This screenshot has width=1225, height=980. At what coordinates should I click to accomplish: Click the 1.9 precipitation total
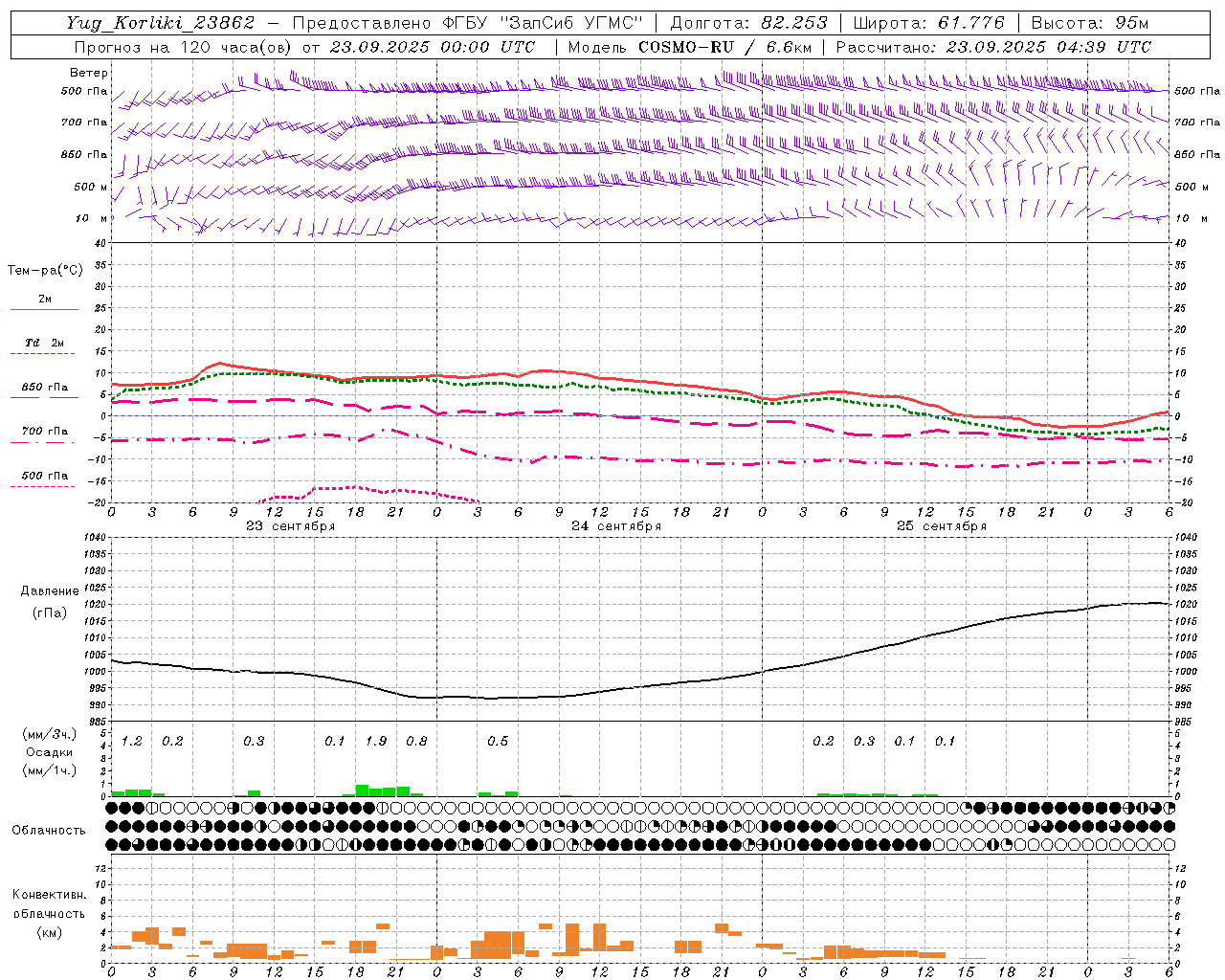click(376, 742)
